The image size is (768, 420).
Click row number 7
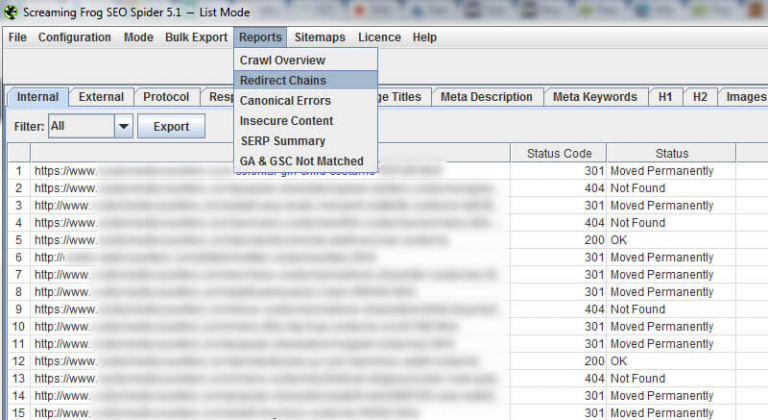(x=19, y=274)
